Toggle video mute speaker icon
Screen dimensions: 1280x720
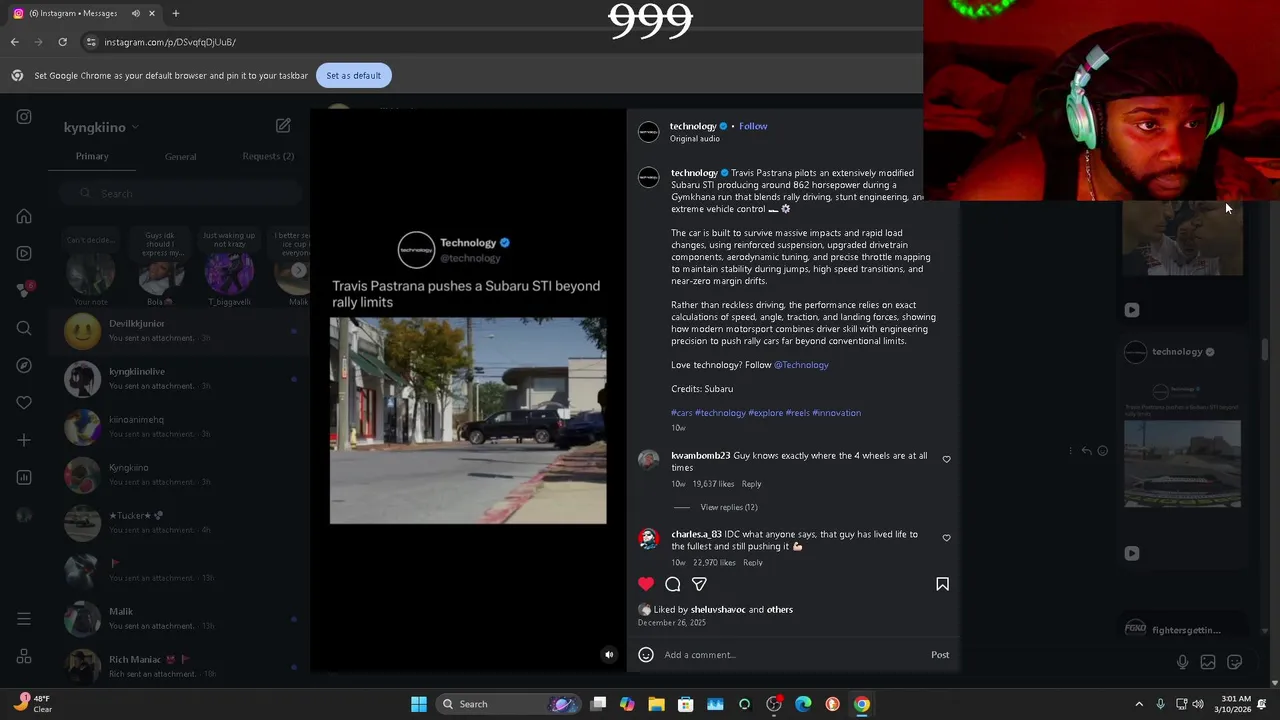[609, 655]
